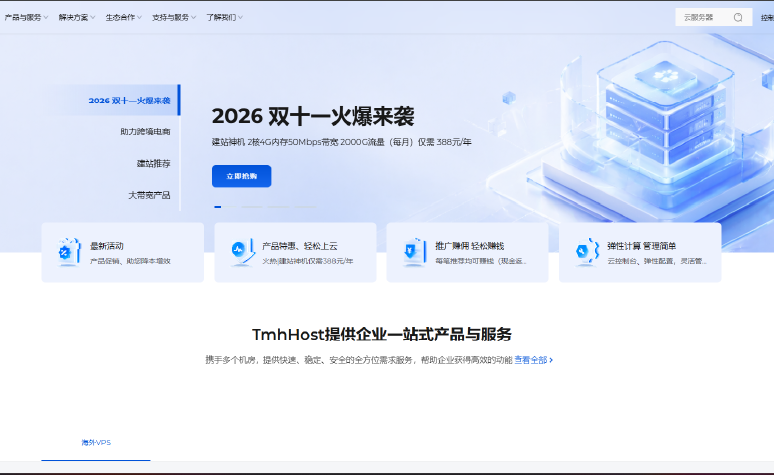
Task: Click the 弹性计算 管理简单 card title
Action: 642,246
